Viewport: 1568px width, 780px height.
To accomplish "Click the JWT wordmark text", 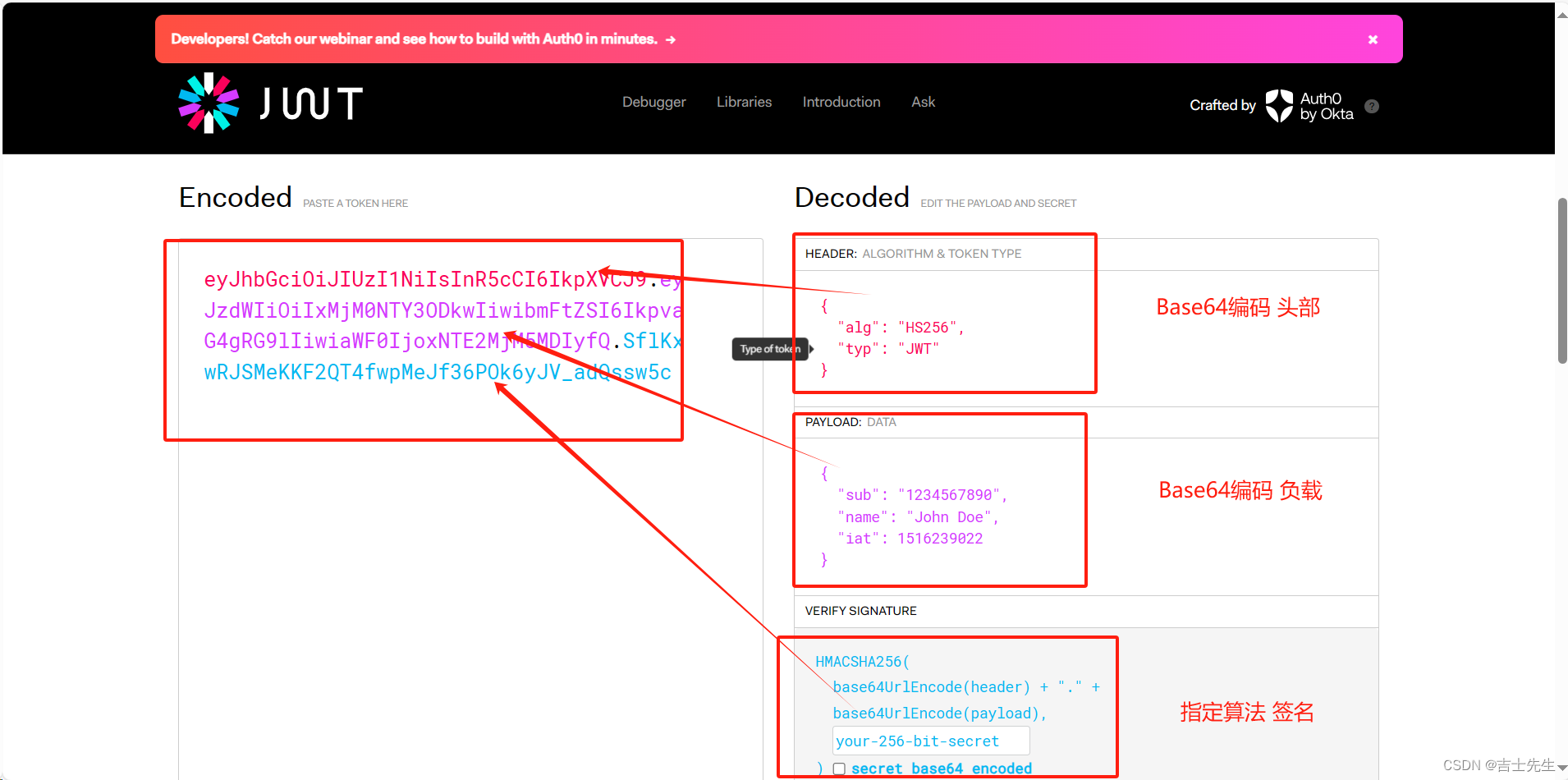I will (311, 103).
